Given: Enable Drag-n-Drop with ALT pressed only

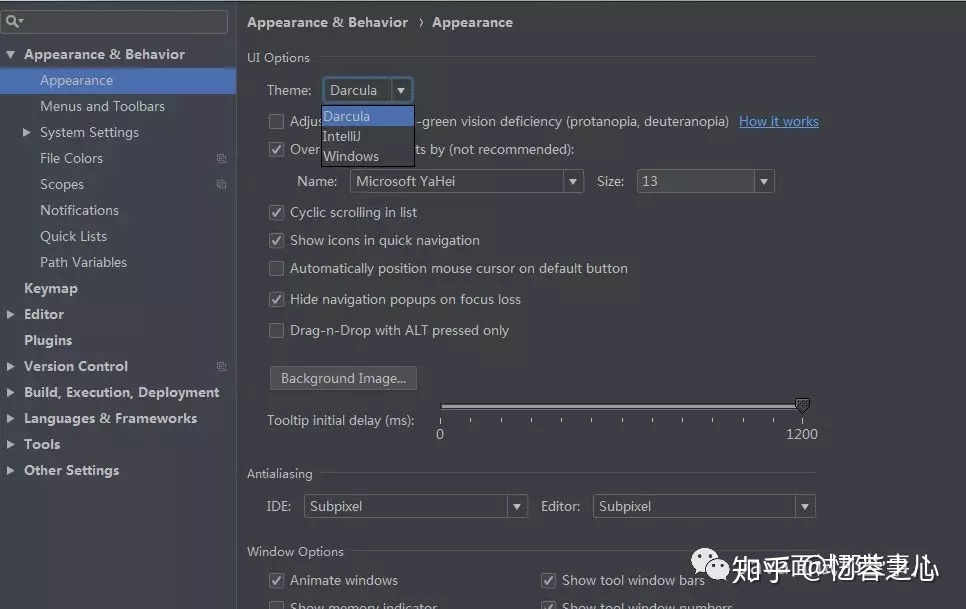Looking at the screenshot, I should coord(276,331).
